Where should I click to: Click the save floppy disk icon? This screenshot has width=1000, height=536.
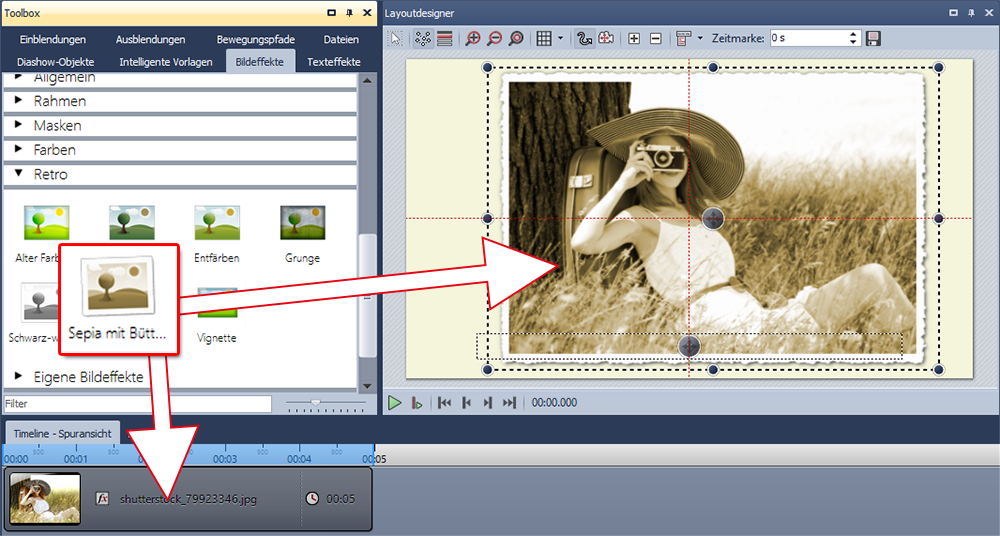(873, 38)
